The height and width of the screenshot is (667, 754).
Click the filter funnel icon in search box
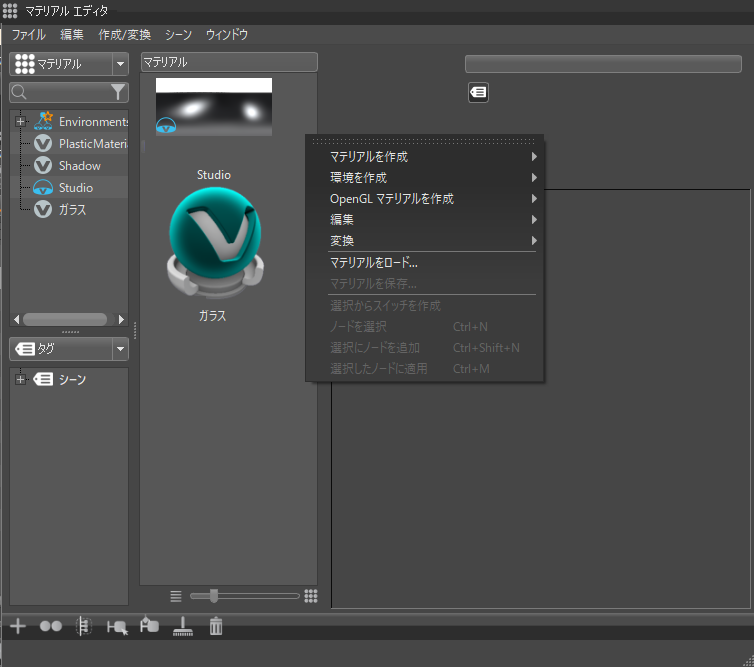click(118, 92)
